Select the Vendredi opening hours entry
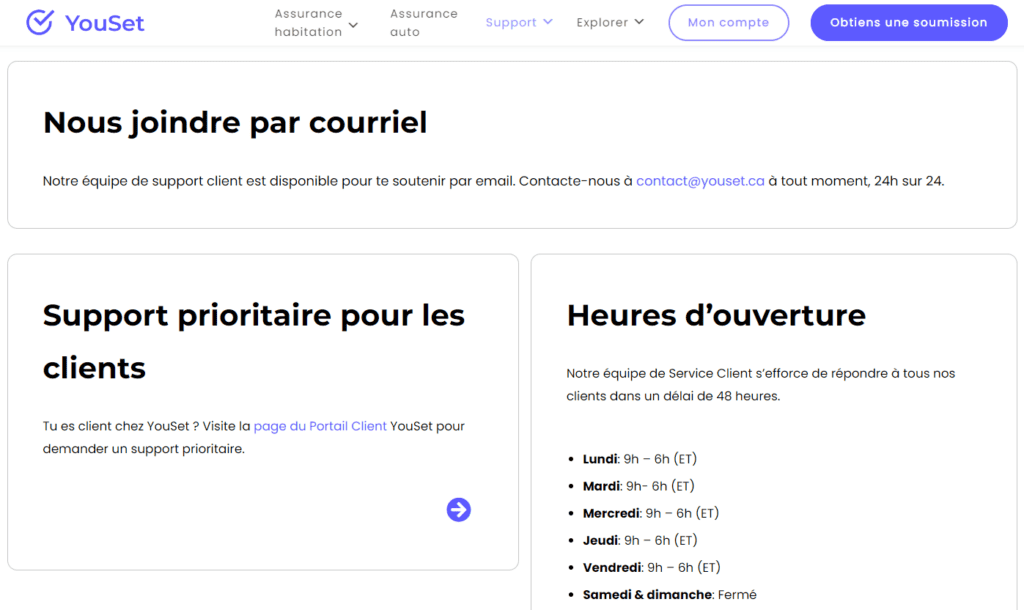 [x=651, y=567]
